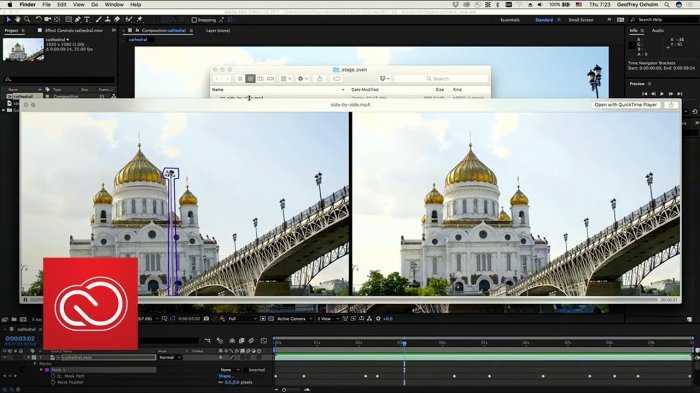The width and height of the screenshot is (700, 393).
Task: Pick the Pen tool
Action: [78, 20]
